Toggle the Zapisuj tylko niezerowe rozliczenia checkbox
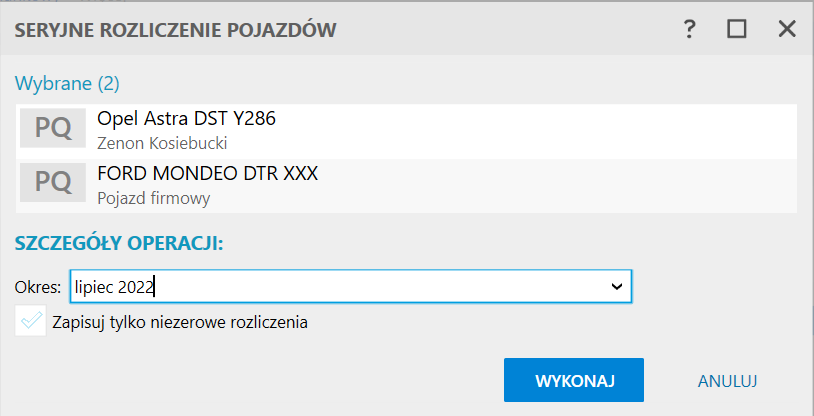Screen dimensions: 814x416 click(32, 322)
